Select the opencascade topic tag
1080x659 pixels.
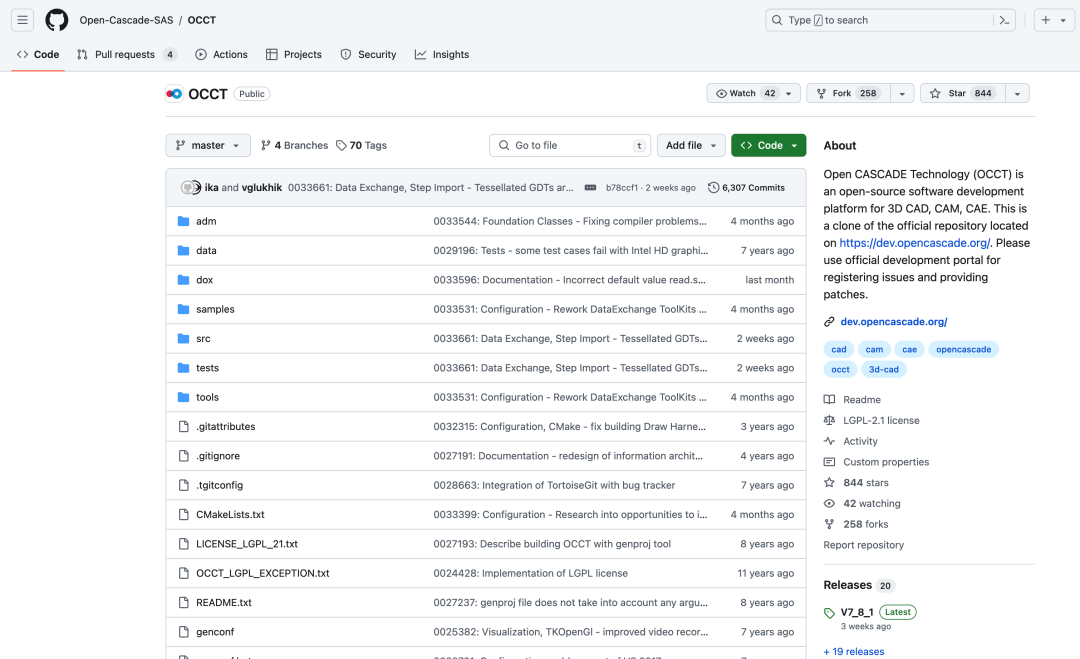pos(964,350)
